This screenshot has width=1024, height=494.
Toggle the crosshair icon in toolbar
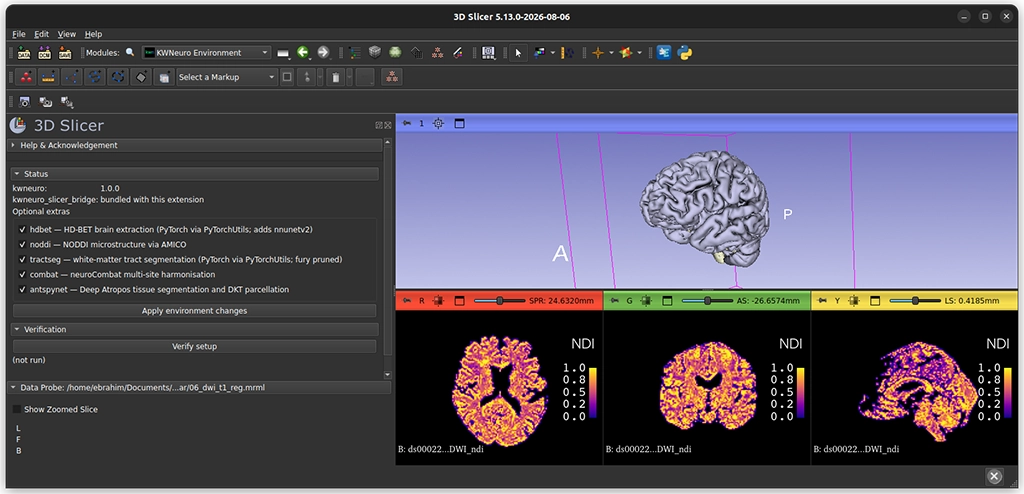598,53
